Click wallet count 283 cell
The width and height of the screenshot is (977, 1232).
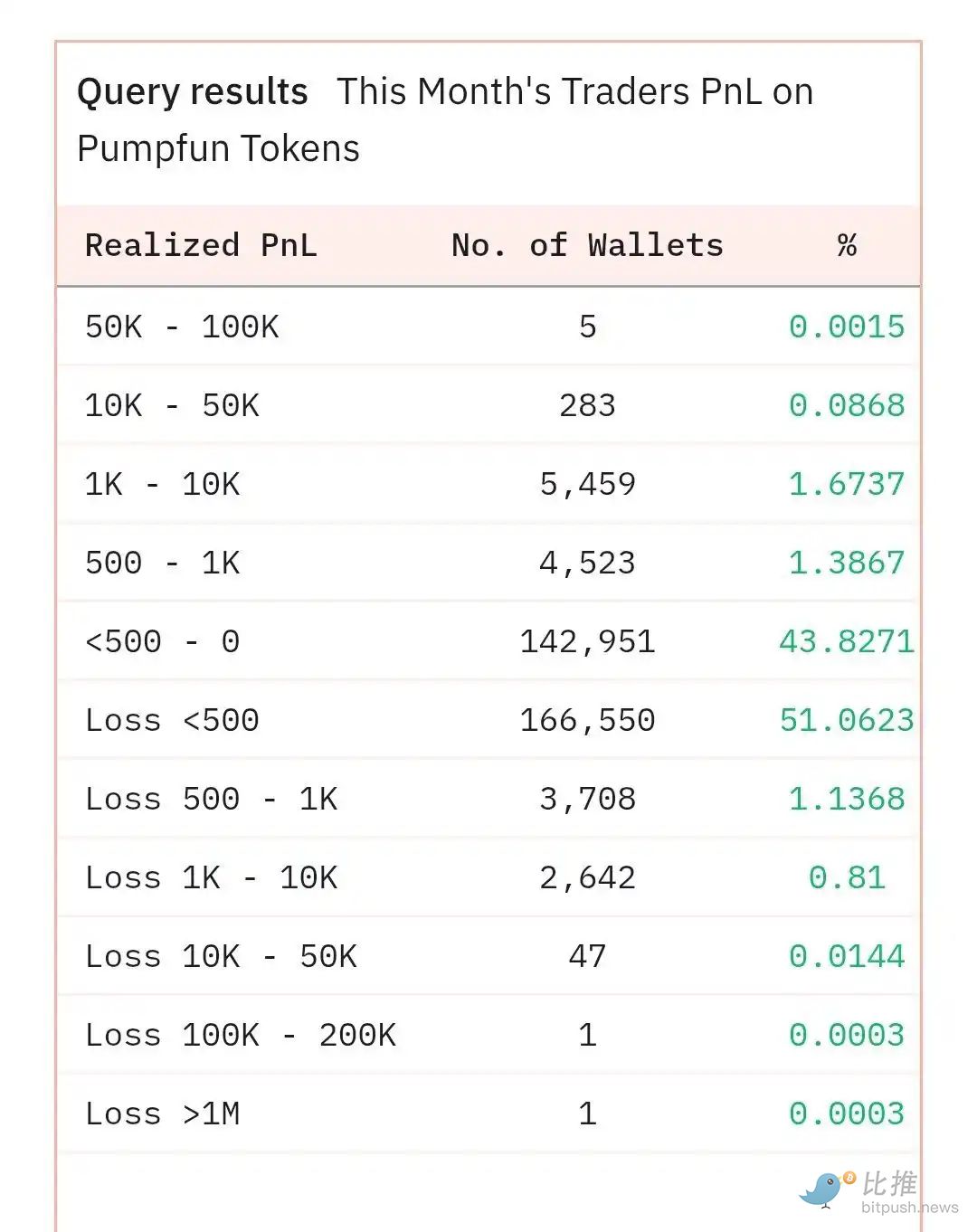(x=587, y=405)
